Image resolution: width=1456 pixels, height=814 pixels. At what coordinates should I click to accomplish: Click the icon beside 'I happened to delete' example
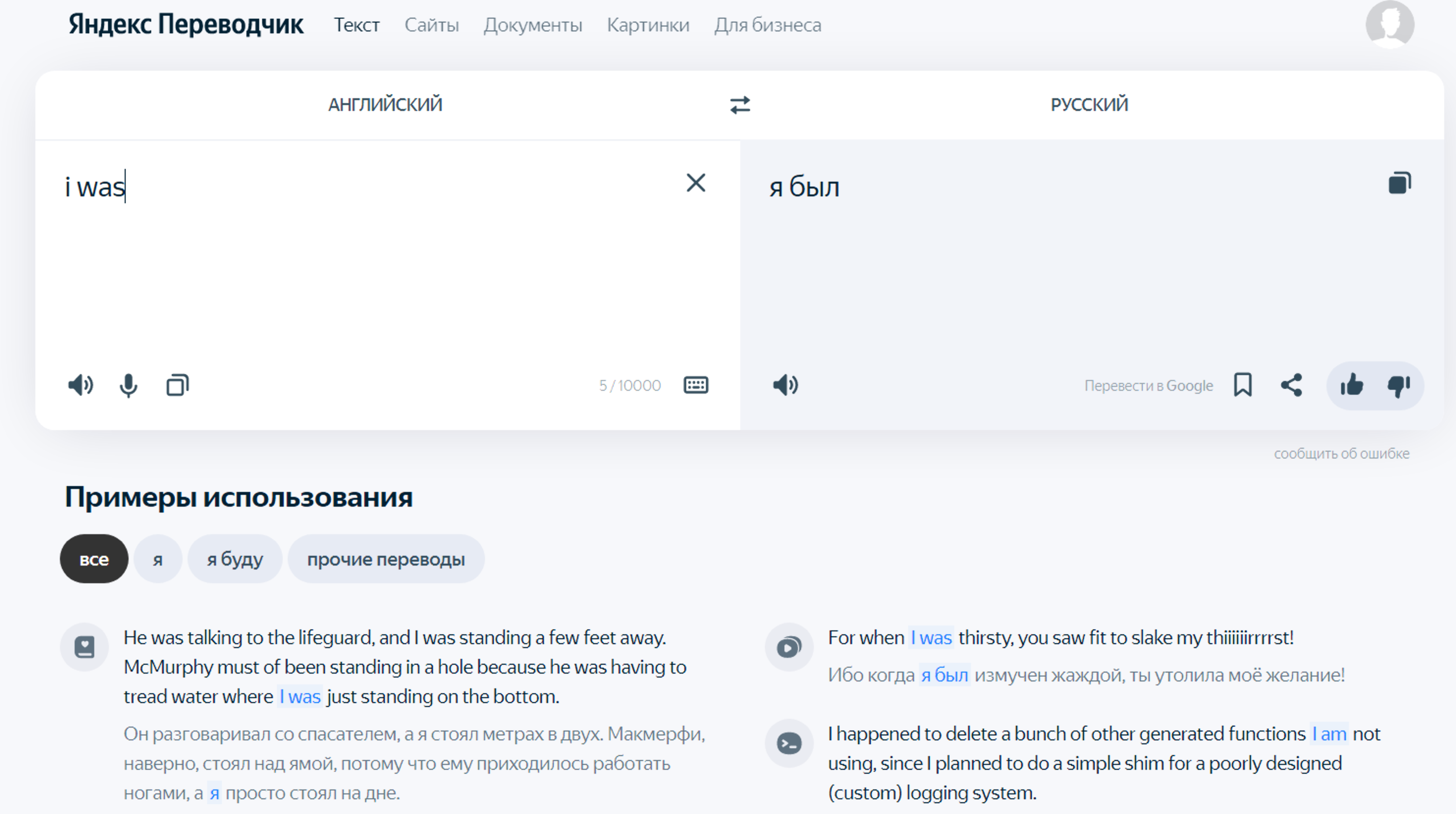click(x=789, y=743)
